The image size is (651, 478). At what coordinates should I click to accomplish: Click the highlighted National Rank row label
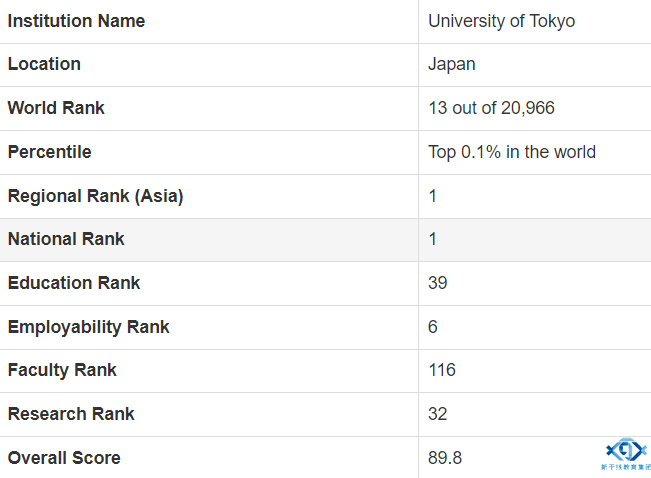point(66,239)
